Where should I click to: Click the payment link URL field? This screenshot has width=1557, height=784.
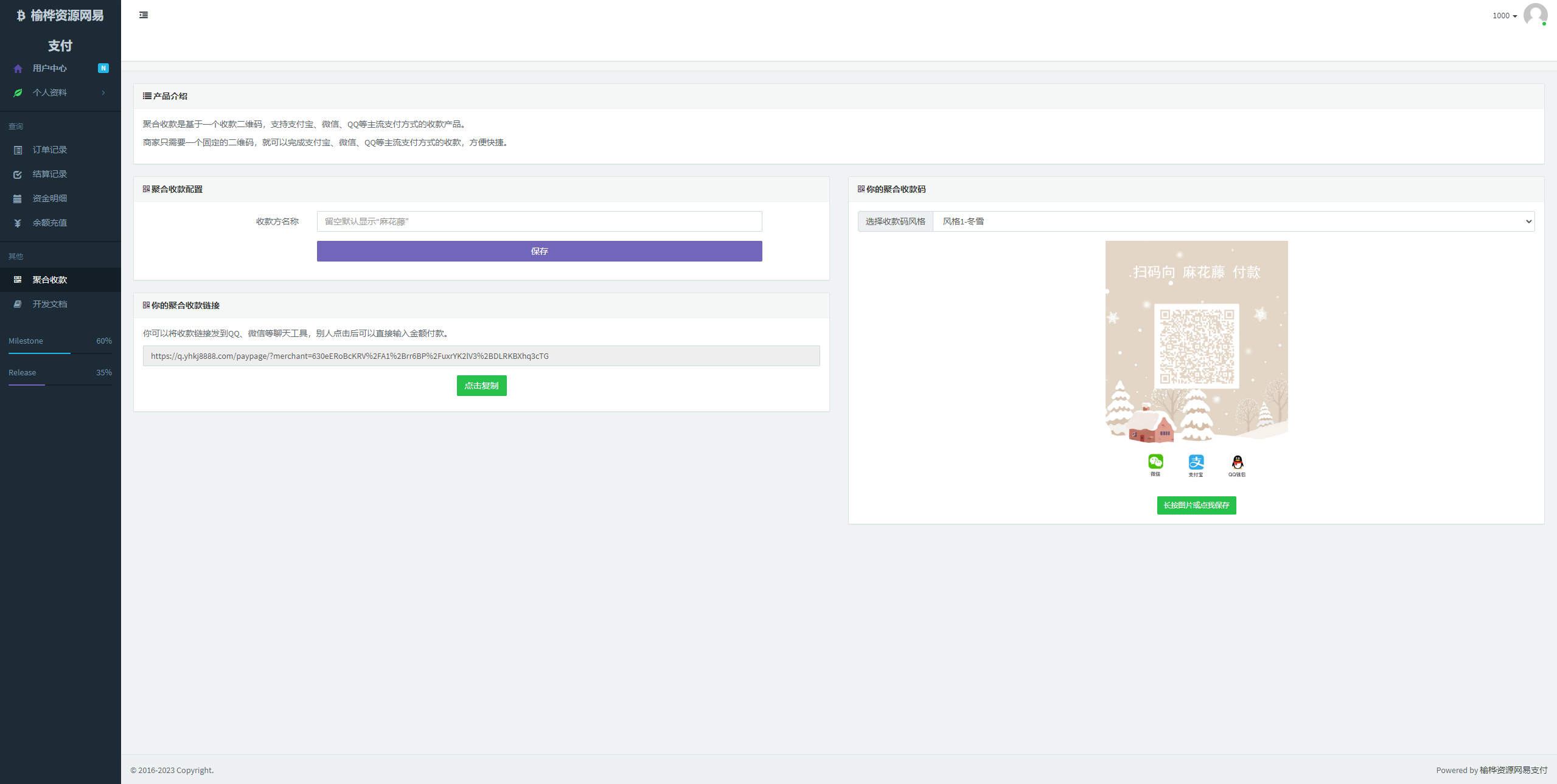[481, 356]
